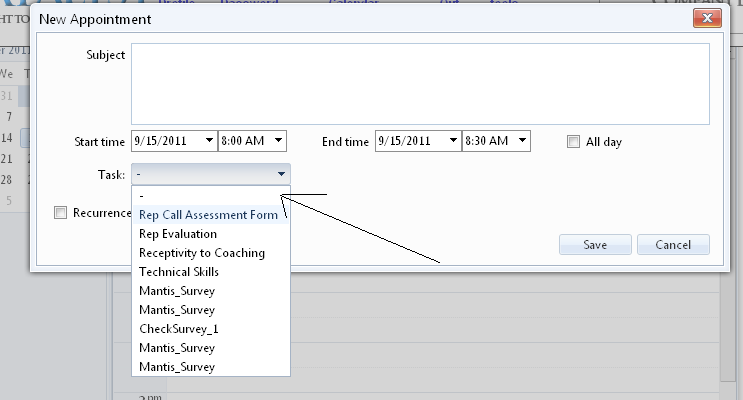The image size is (743, 400).
Task: Open the End time date picker arrow
Action: click(453, 142)
